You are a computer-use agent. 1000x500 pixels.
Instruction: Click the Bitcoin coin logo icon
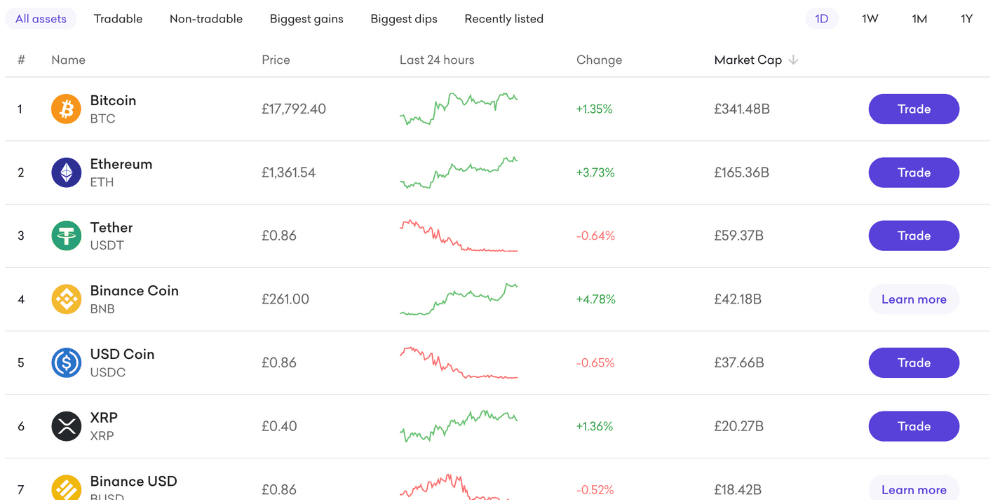(x=66, y=109)
